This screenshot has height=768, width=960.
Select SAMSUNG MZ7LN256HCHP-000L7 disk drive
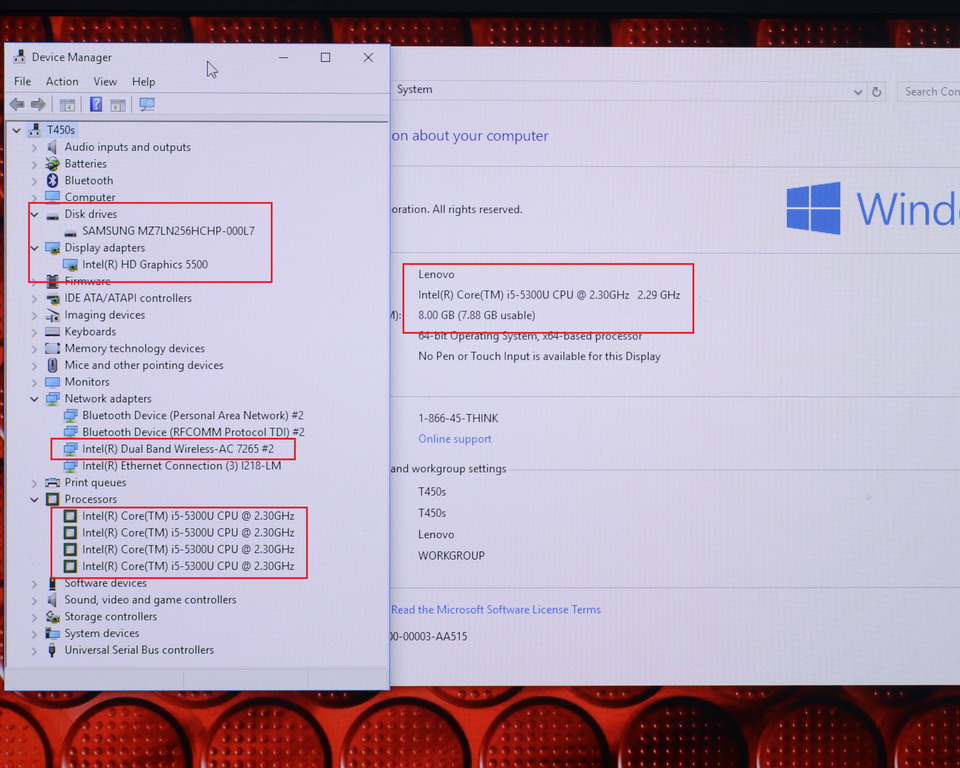(168, 231)
